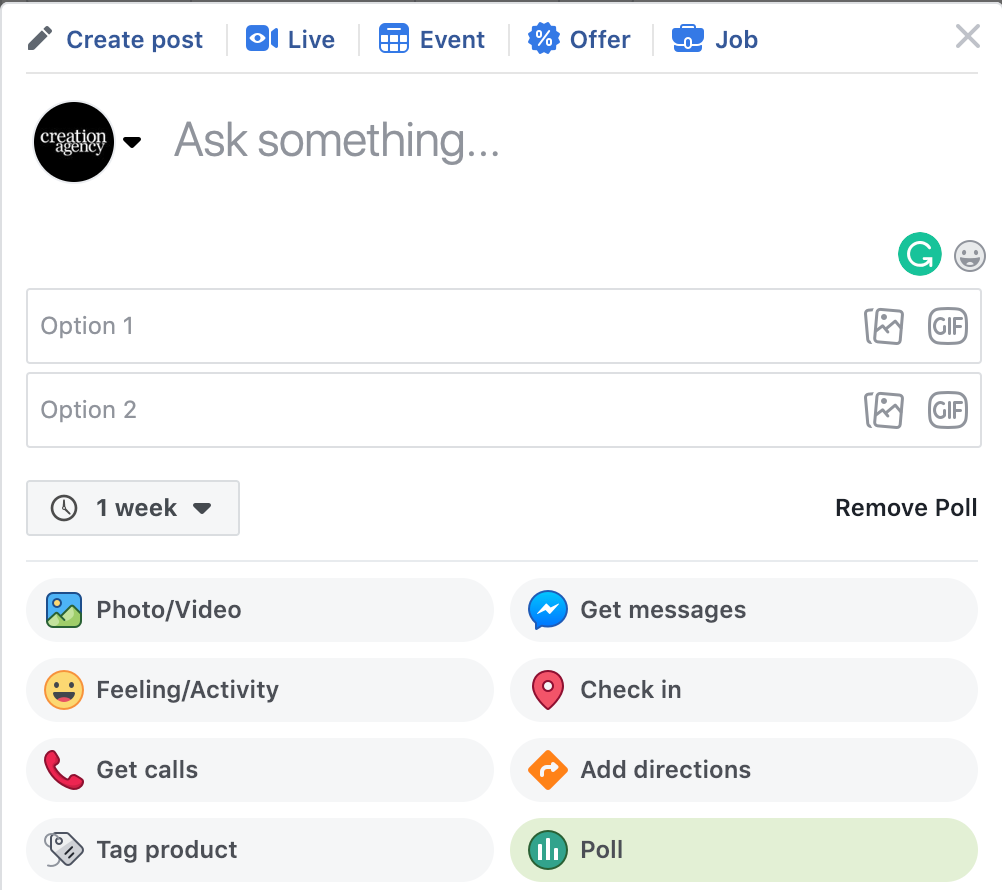Select Get messages option

pyautogui.click(x=743, y=610)
